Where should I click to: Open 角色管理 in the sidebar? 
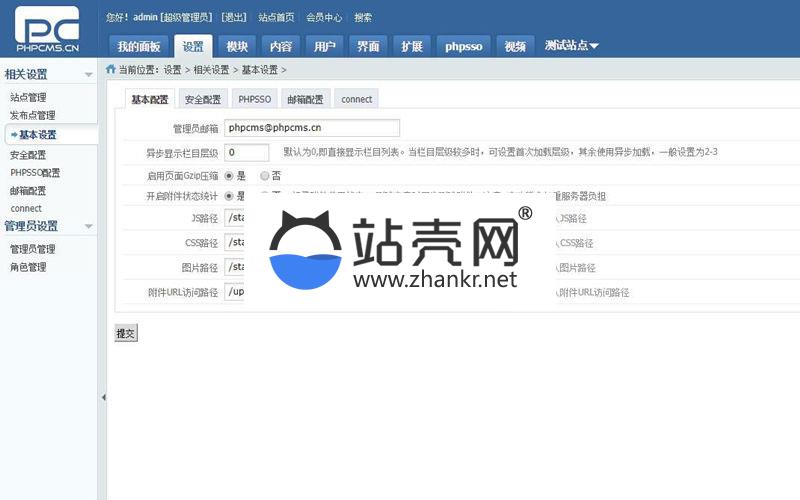28,267
